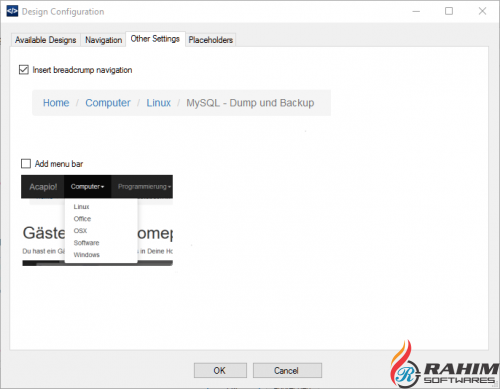Viewport: 500px width, 389px height.
Task: Select Office entry in preview dropdown
Action: (82, 219)
